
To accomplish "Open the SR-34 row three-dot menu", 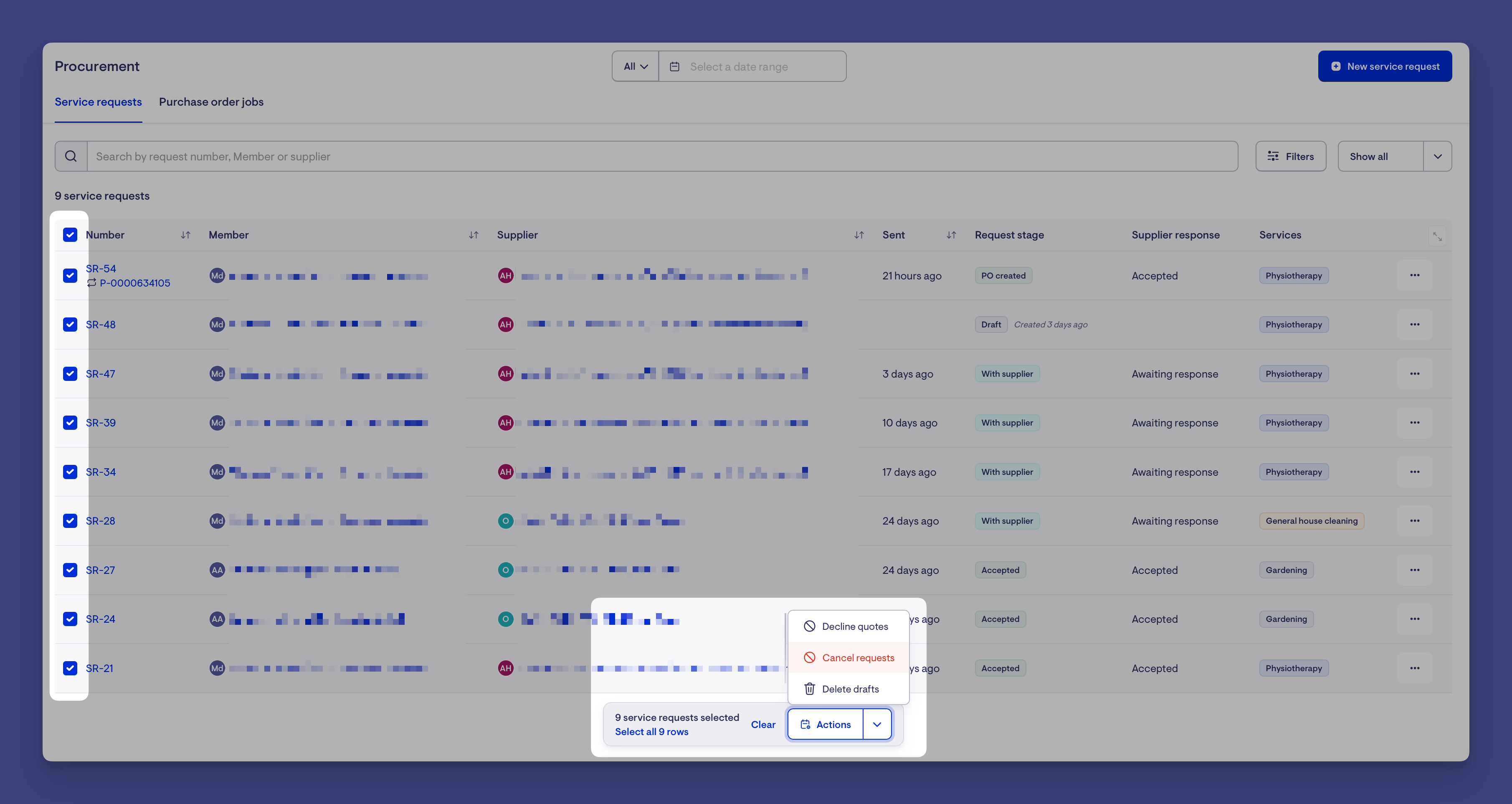I will pyautogui.click(x=1415, y=472).
